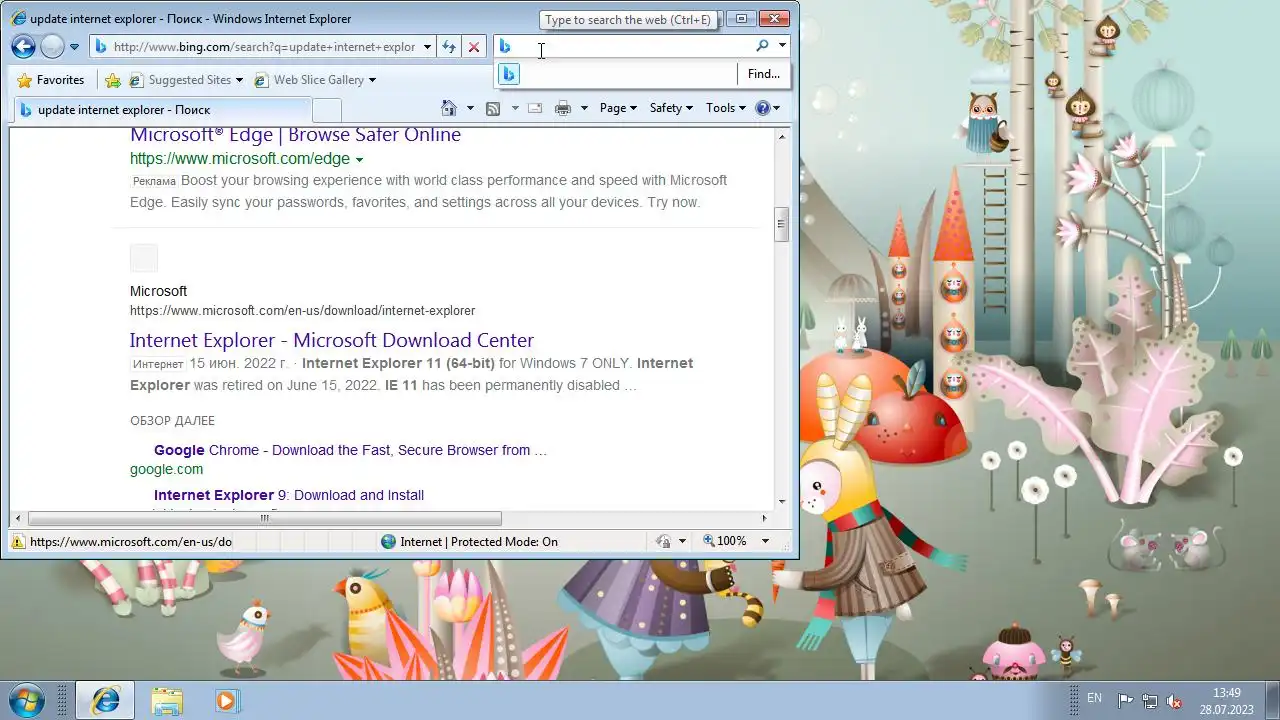Screen dimensions: 1280x720
Task: Click 'Internet | Protected Mode: On' status
Action: click(469, 542)
